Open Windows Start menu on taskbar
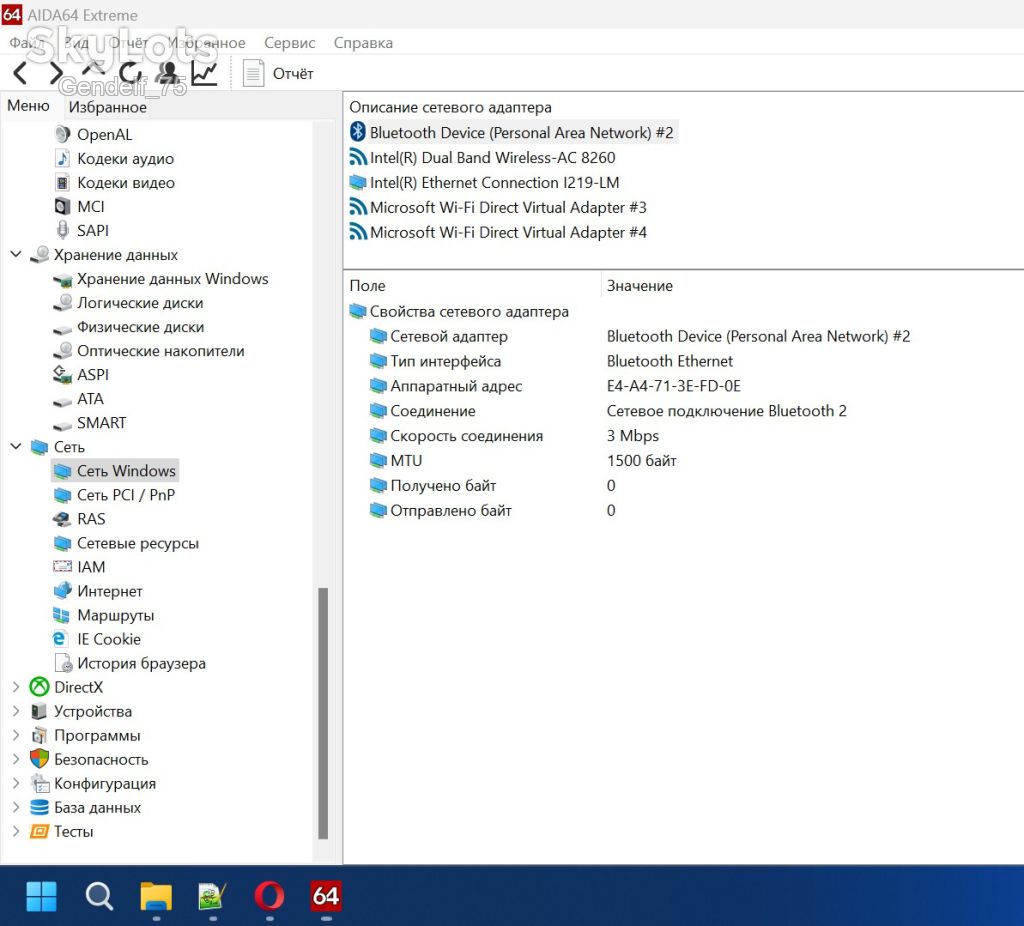Viewport: 1024px width, 926px height. 41,895
